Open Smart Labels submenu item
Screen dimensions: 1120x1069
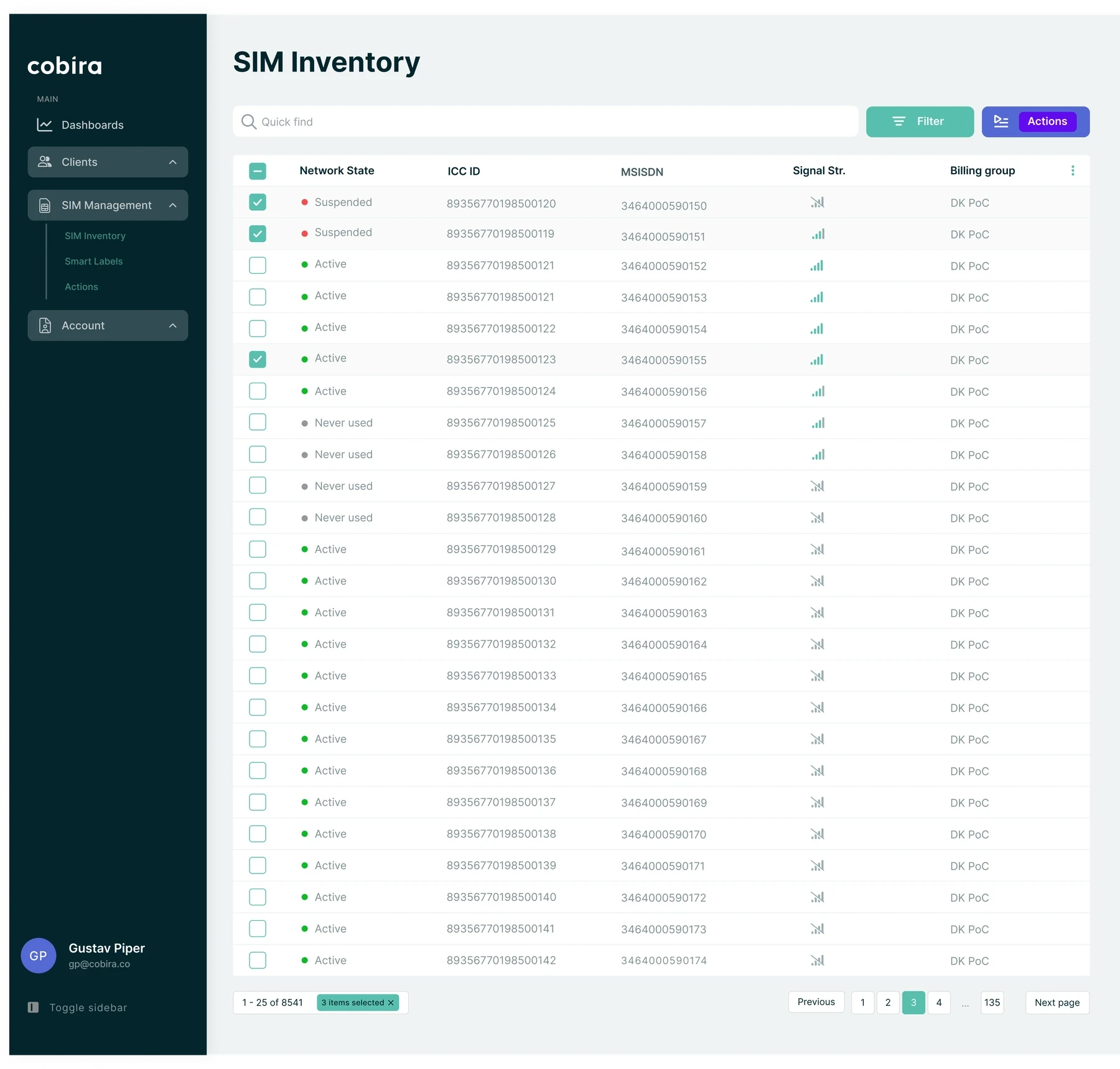[94, 261]
